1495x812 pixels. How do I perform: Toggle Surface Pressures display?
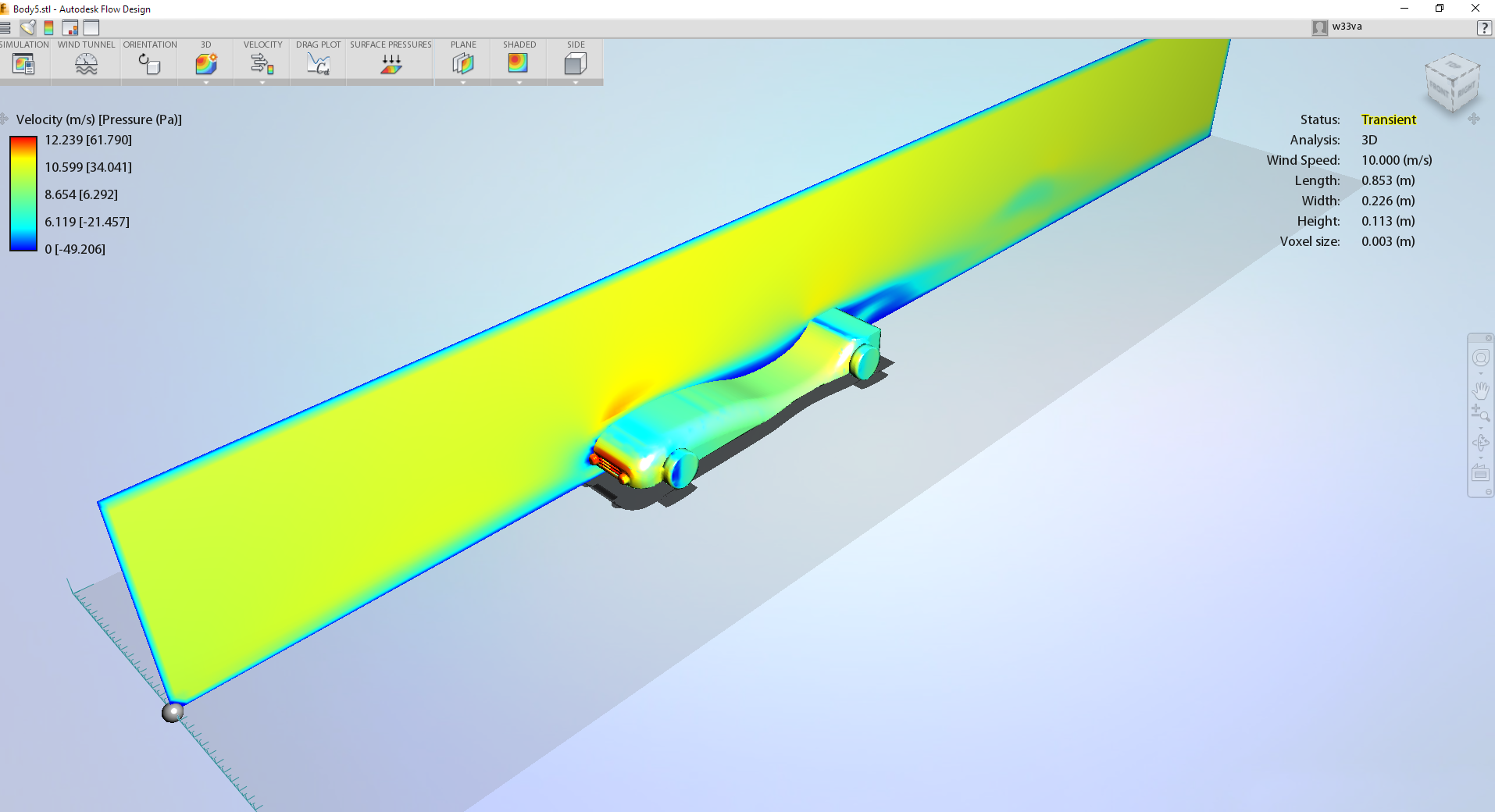tap(391, 64)
